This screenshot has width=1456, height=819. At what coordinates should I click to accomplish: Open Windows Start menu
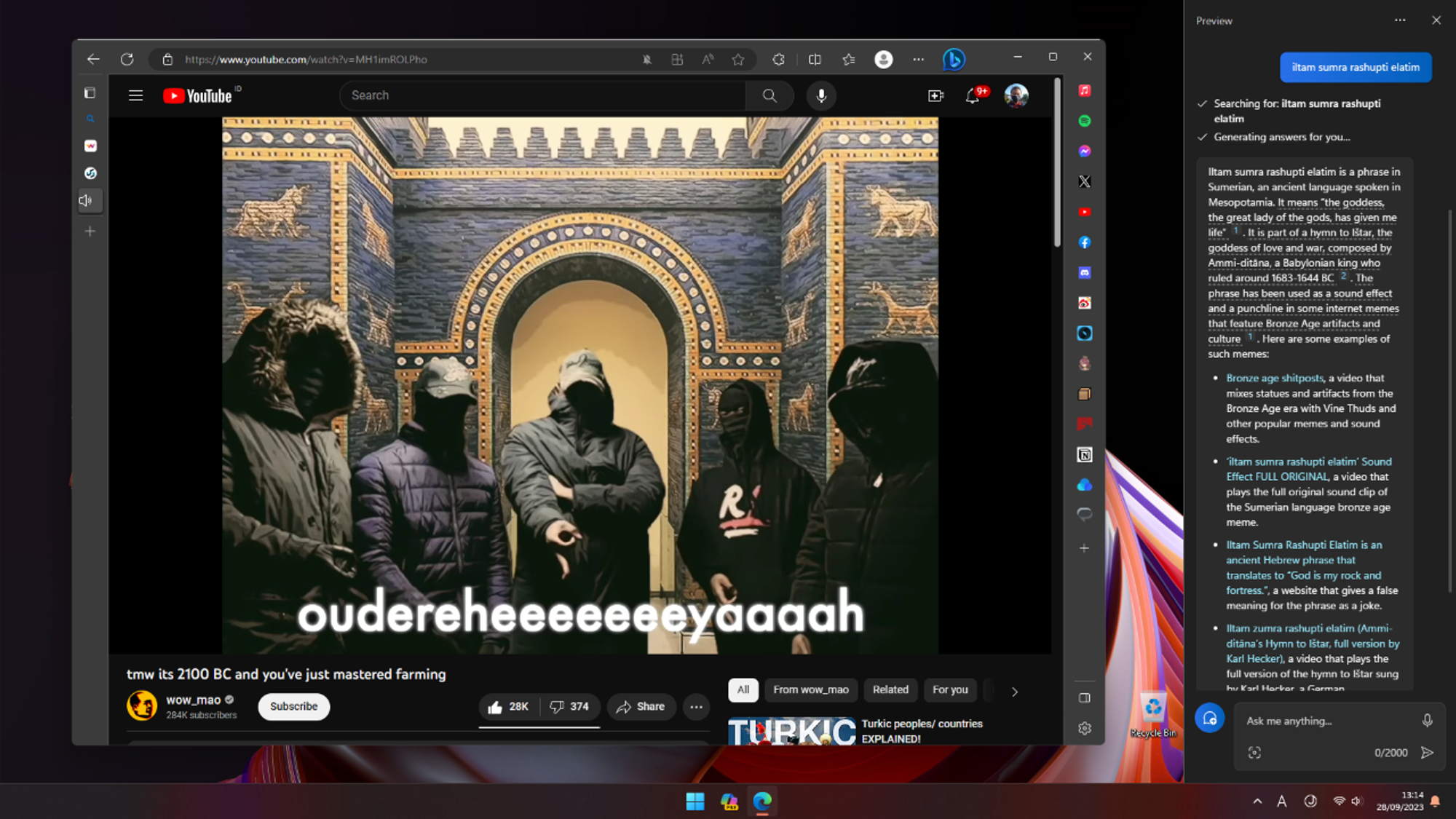pos(695,802)
